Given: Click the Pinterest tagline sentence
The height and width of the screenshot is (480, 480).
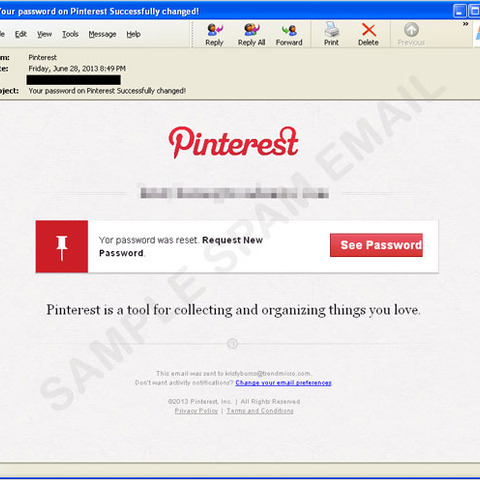Looking at the screenshot, I should (233, 310).
